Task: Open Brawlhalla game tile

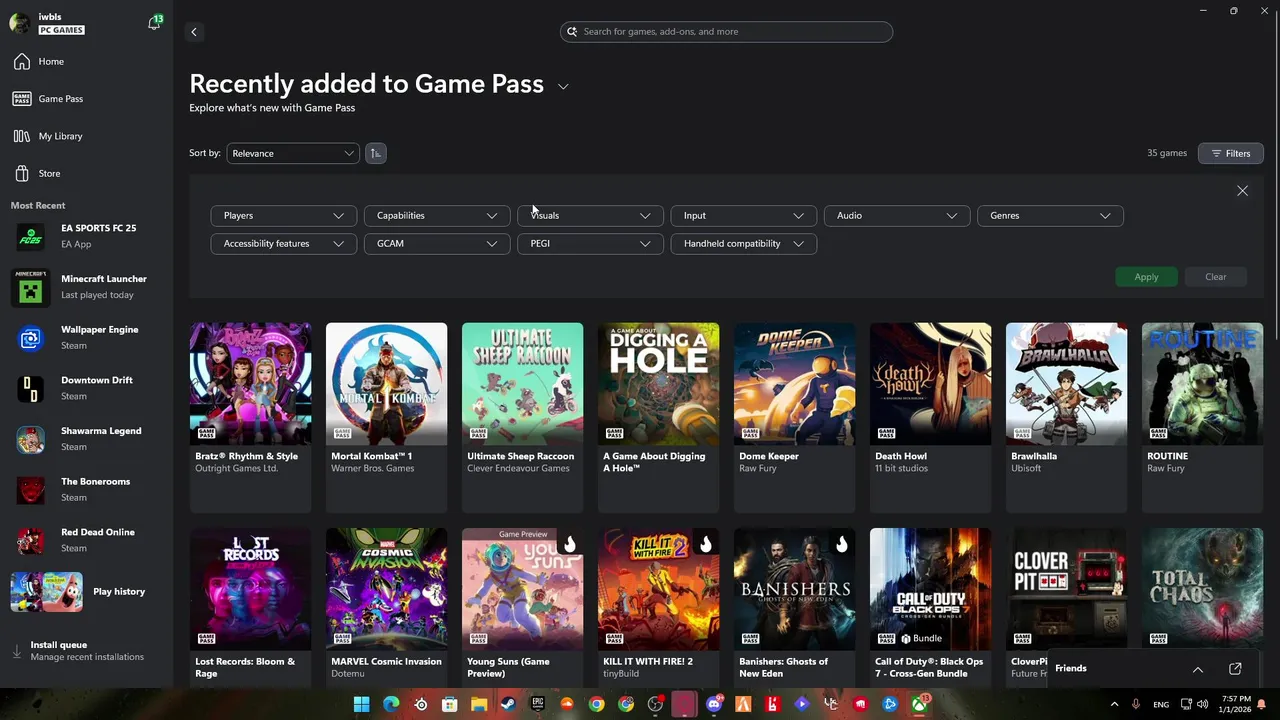Action: [x=1066, y=417]
